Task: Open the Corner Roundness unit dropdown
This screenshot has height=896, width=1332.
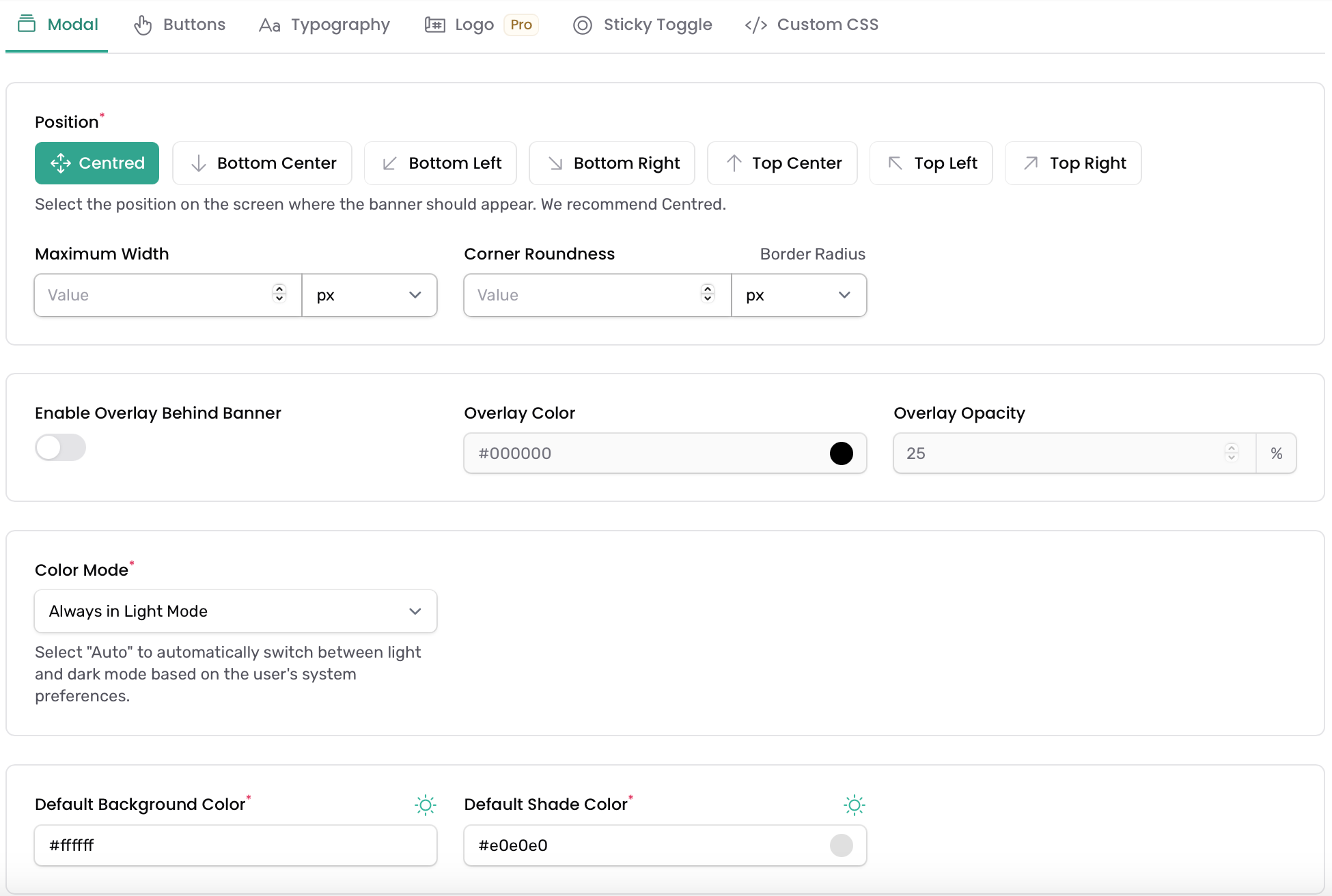Action: pos(799,295)
